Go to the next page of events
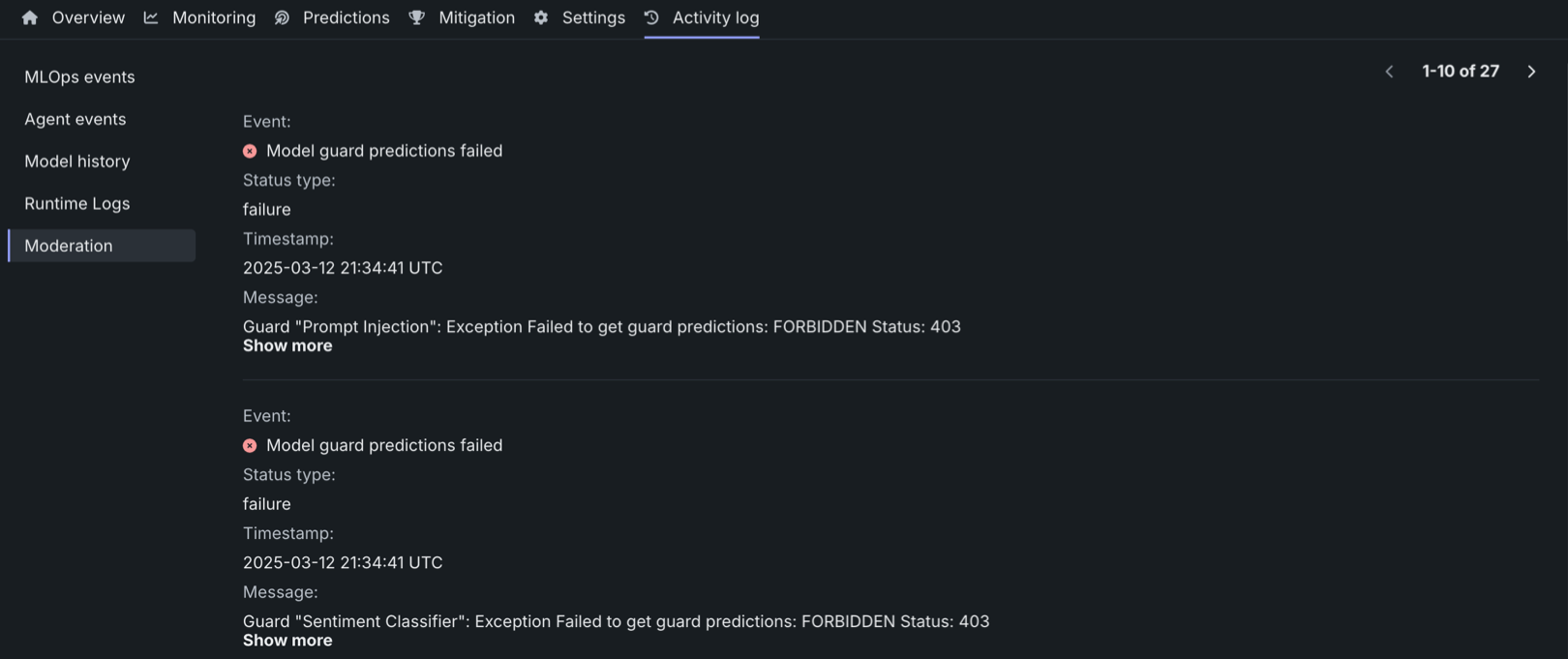This screenshot has height=659, width=1568. [1531, 72]
